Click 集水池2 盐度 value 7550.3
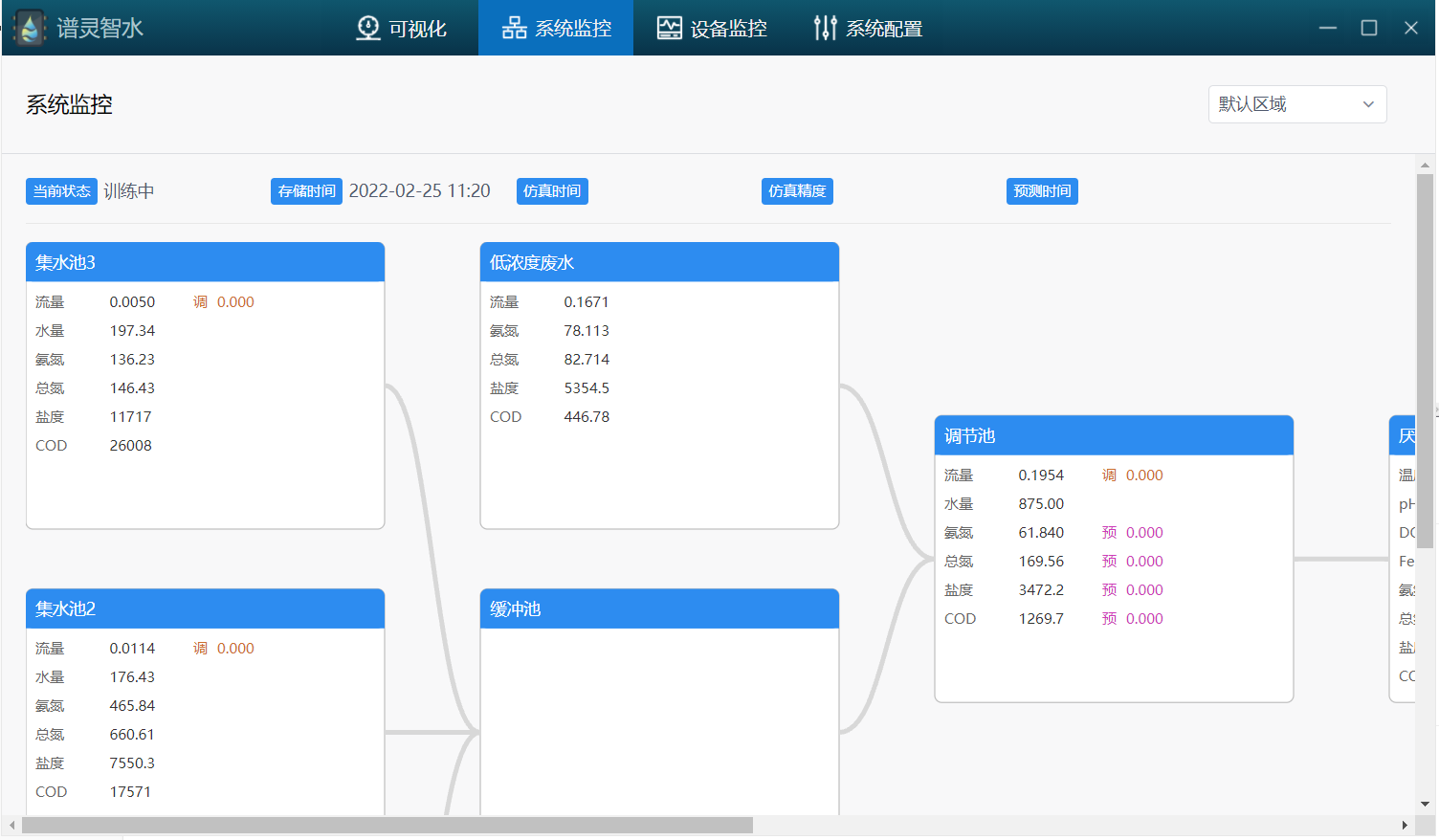The width and height of the screenshot is (1439, 840). (x=132, y=763)
